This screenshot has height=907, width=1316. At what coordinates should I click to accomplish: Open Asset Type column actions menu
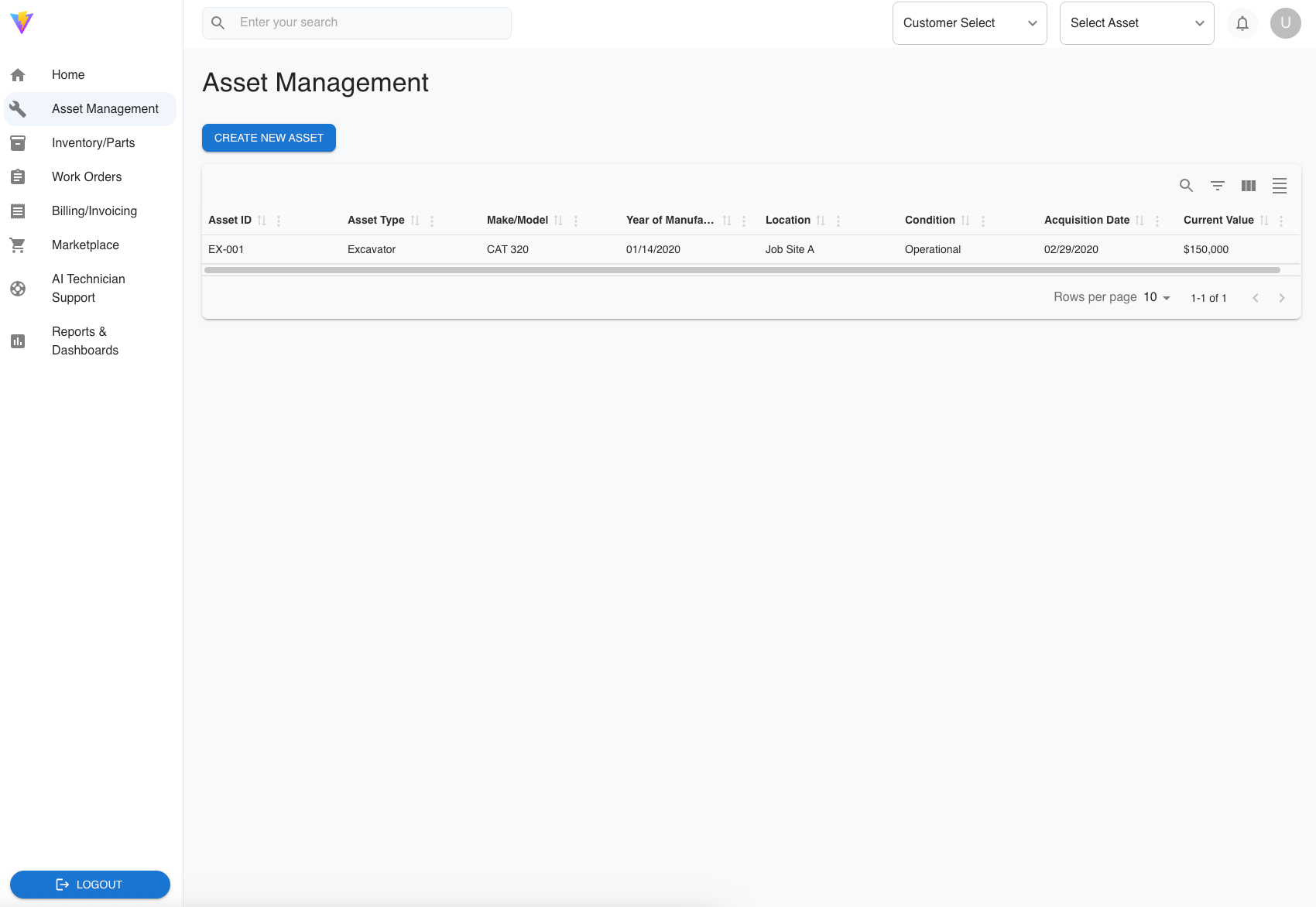[x=432, y=221]
